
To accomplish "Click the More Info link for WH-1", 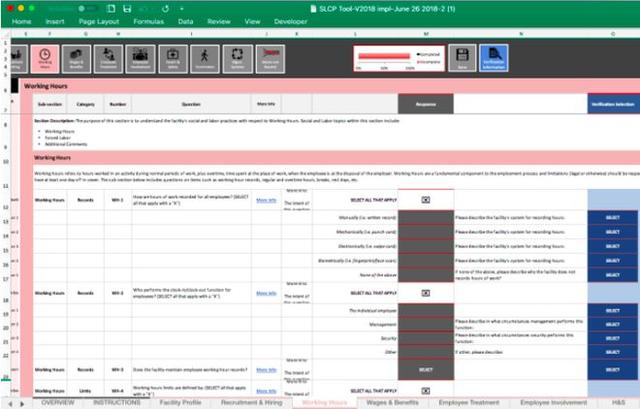I will click(266, 200).
